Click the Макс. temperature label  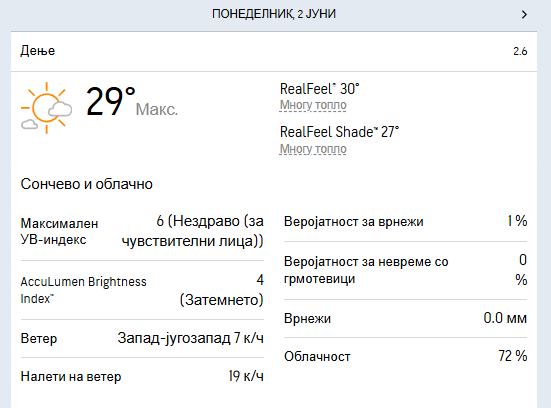point(157,109)
